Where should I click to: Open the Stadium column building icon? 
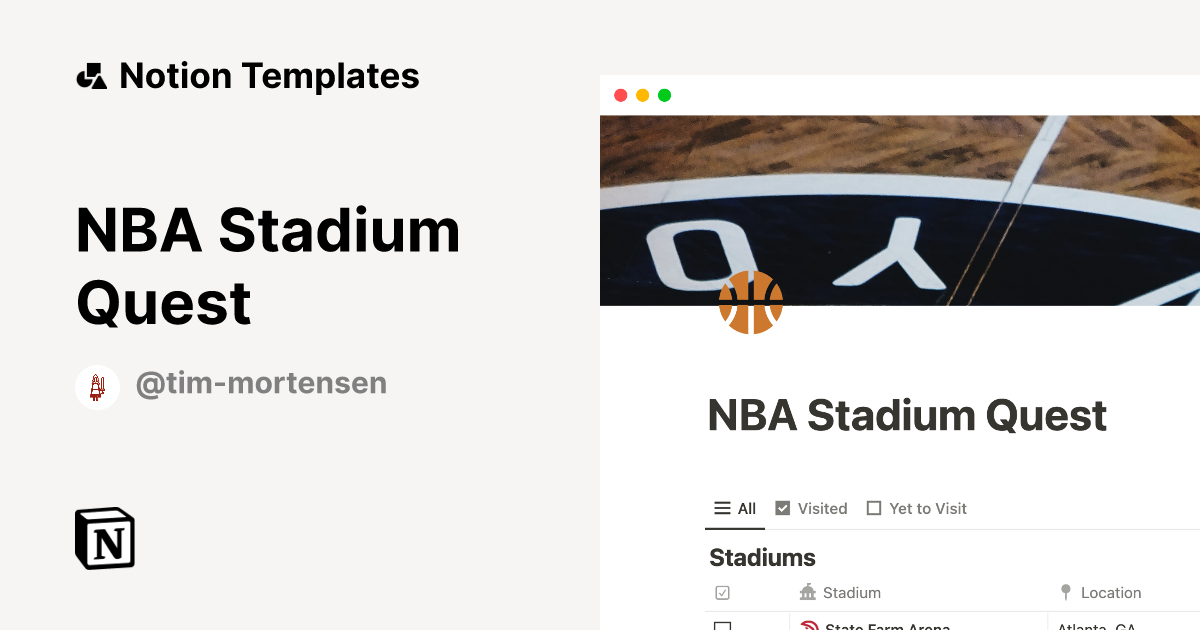tap(808, 592)
